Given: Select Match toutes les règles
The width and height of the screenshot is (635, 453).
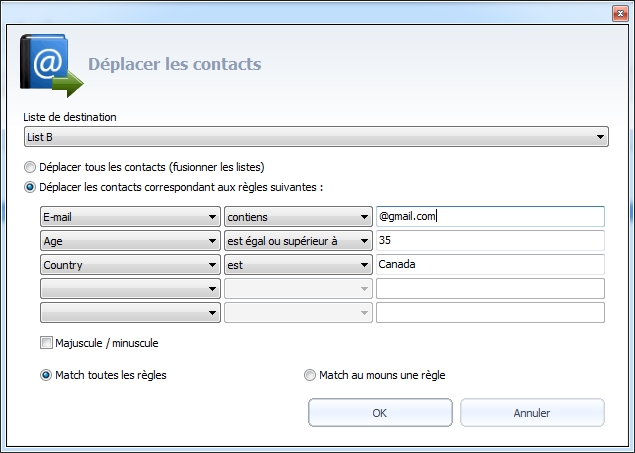Looking at the screenshot, I should tap(46, 375).
